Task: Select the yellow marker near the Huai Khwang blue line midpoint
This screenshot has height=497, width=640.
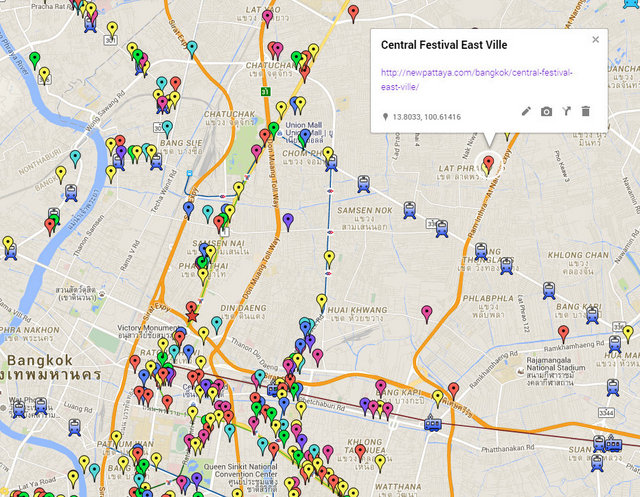Action: (329, 260)
